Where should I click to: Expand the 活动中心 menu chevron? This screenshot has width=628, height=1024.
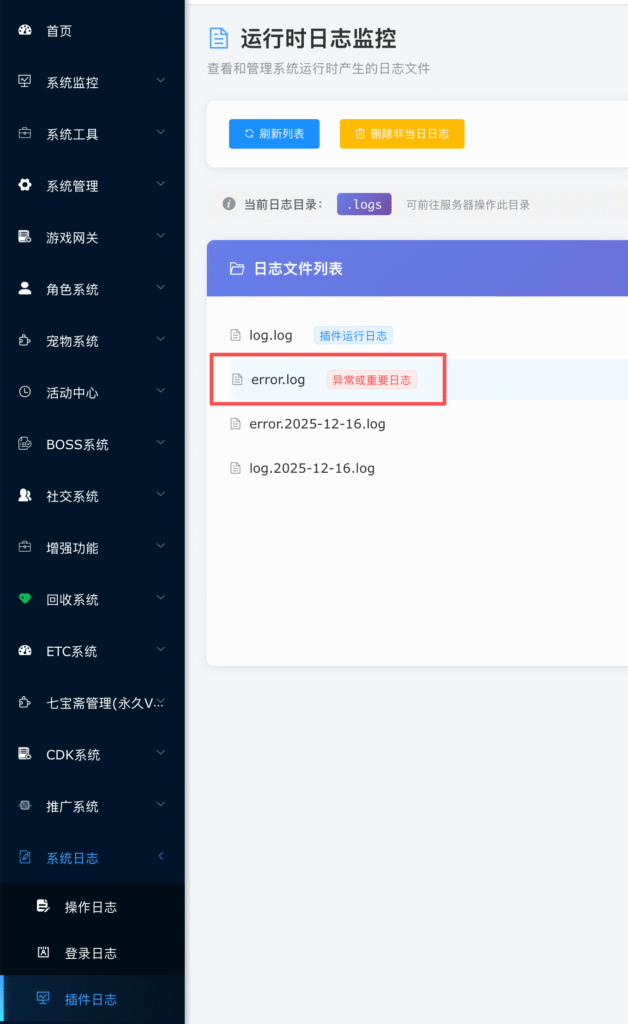click(161, 391)
